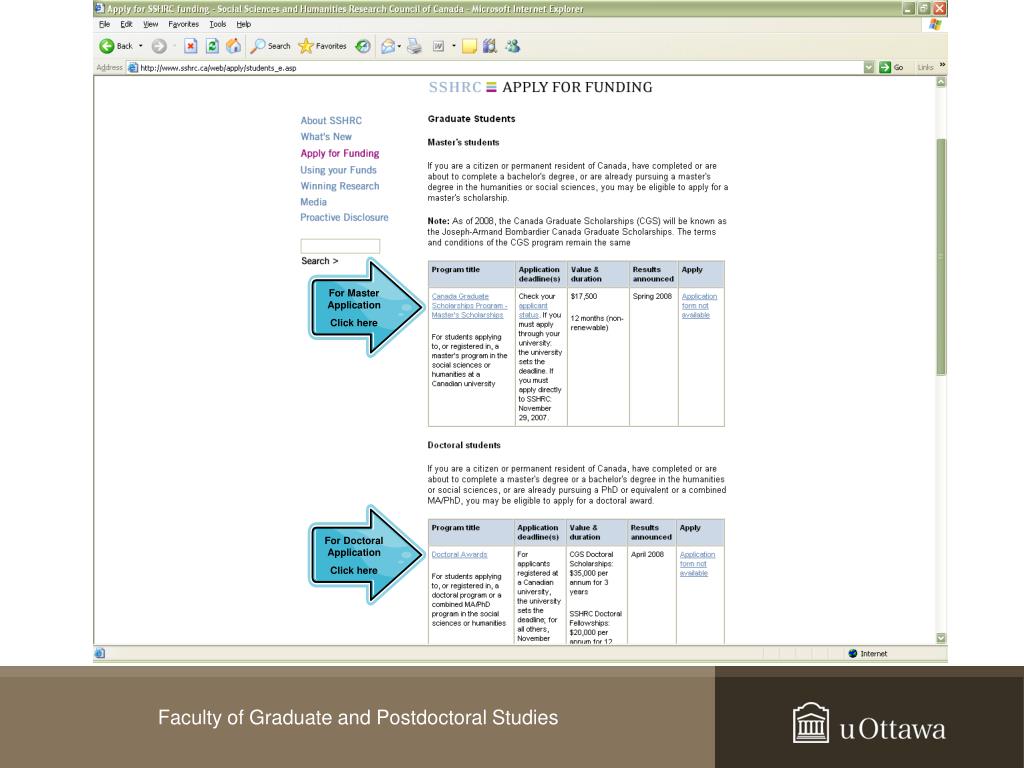Open the Doctoral Awards link
This screenshot has width=1024, height=768.
coord(459,554)
